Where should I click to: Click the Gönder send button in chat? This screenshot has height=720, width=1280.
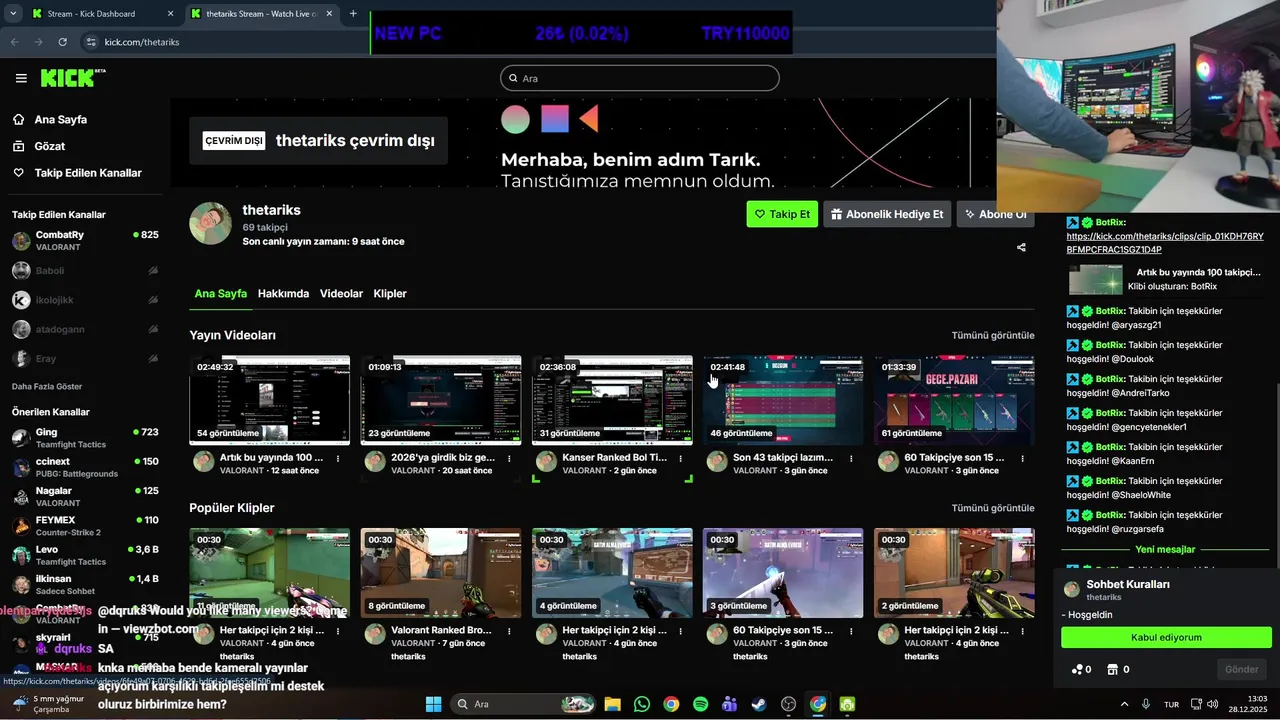click(1242, 669)
